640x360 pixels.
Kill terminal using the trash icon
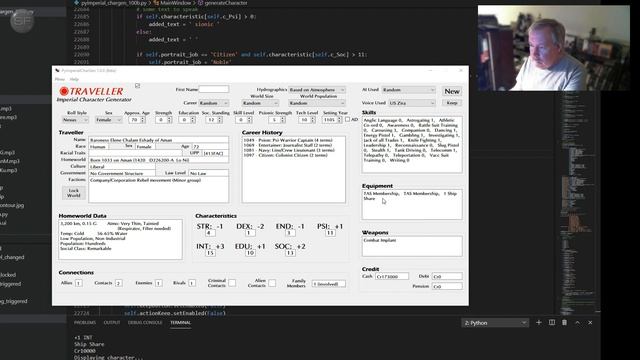tap(564, 322)
